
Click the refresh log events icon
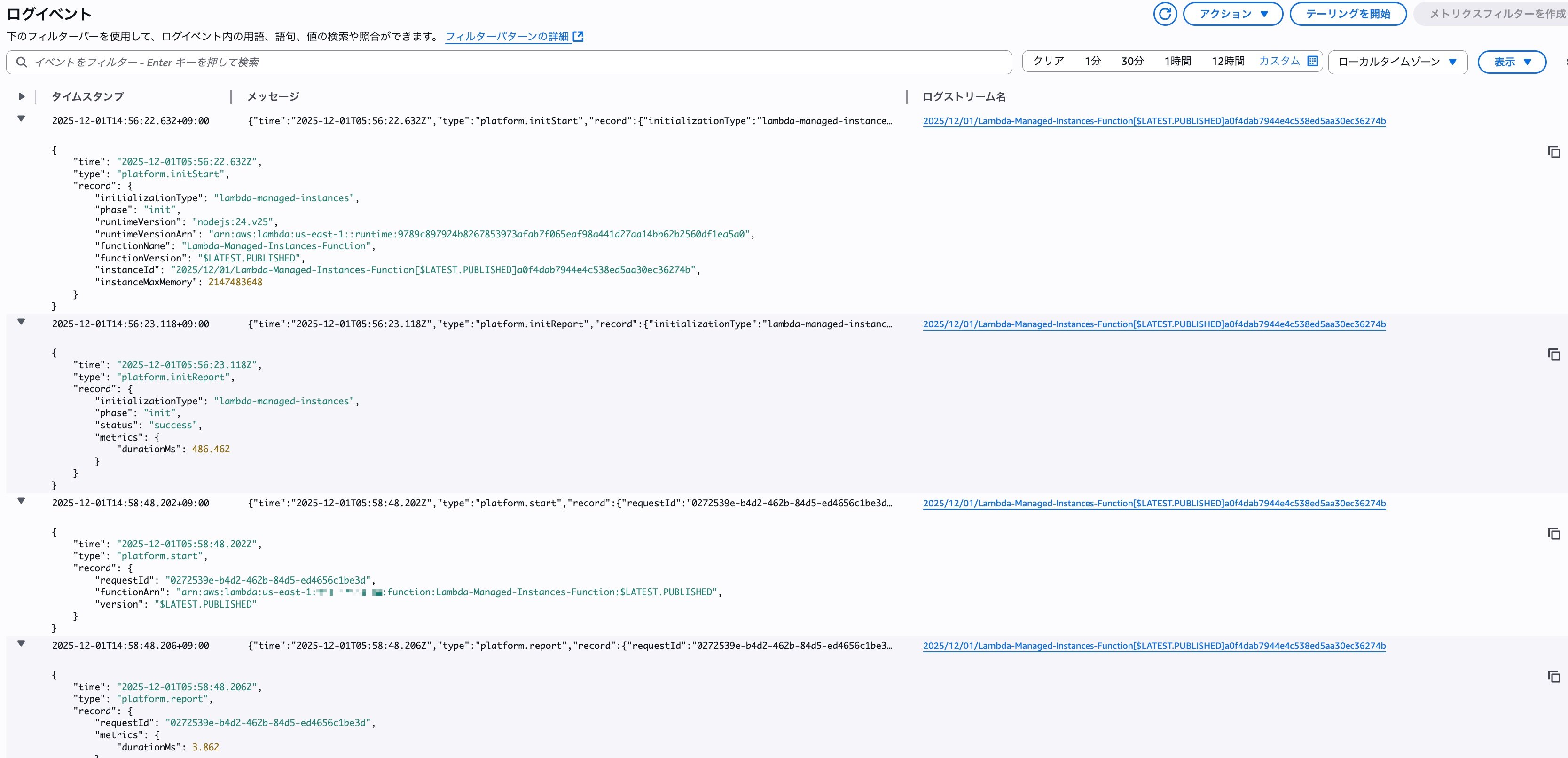pyautogui.click(x=1165, y=13)
